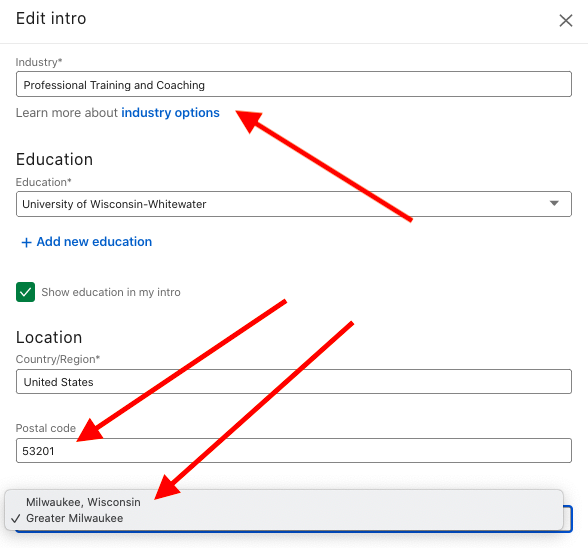Click Add new education
This screenshot has height=548, width=588.
point(94,242)
